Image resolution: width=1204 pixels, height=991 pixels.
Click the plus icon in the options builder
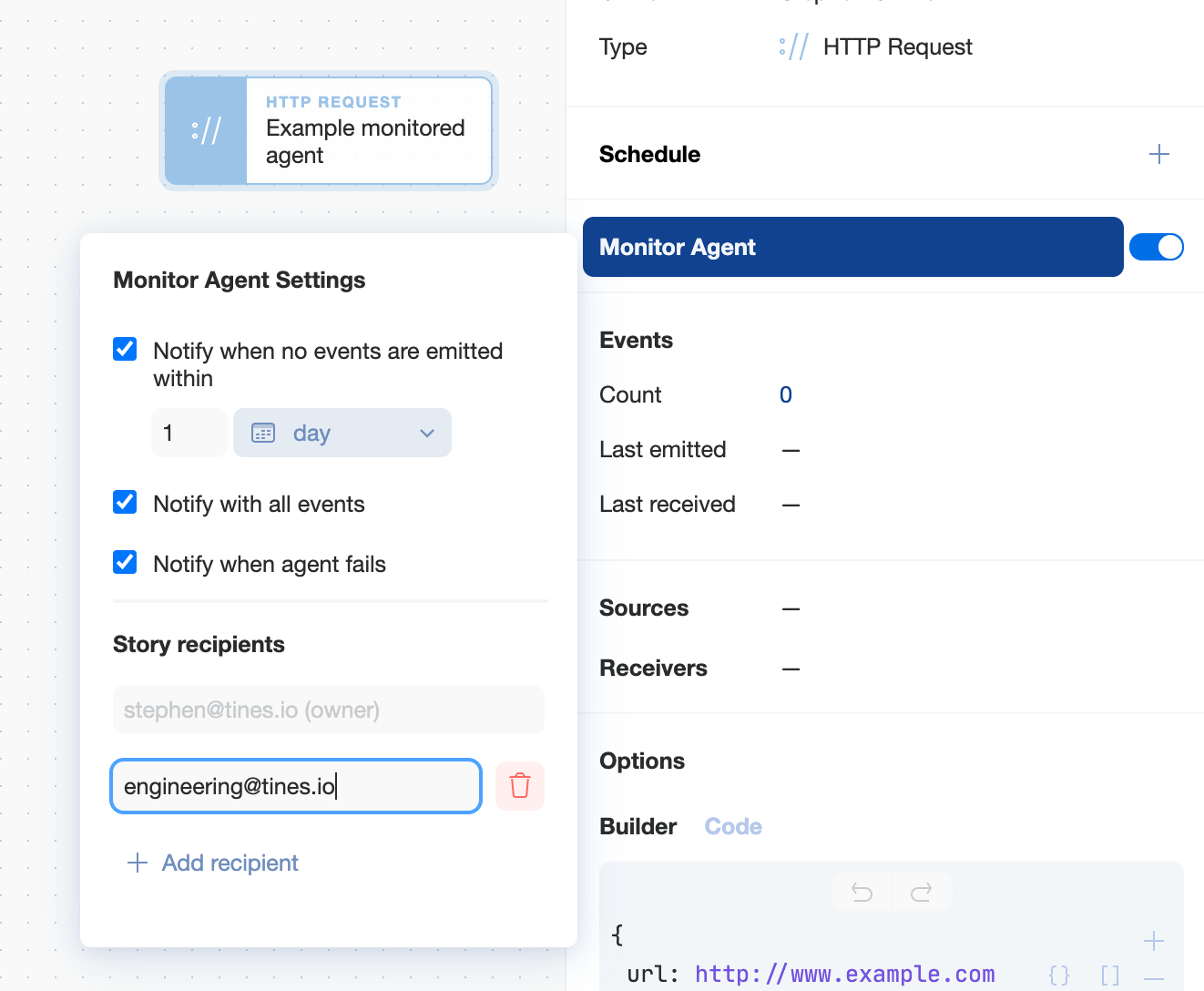tap(1153, 940)
